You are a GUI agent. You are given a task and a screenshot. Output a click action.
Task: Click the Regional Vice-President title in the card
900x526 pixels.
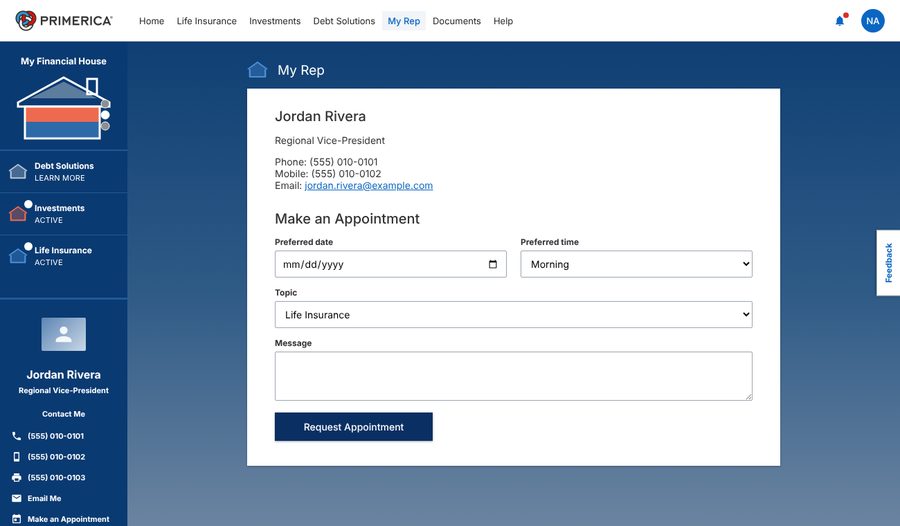330,141
